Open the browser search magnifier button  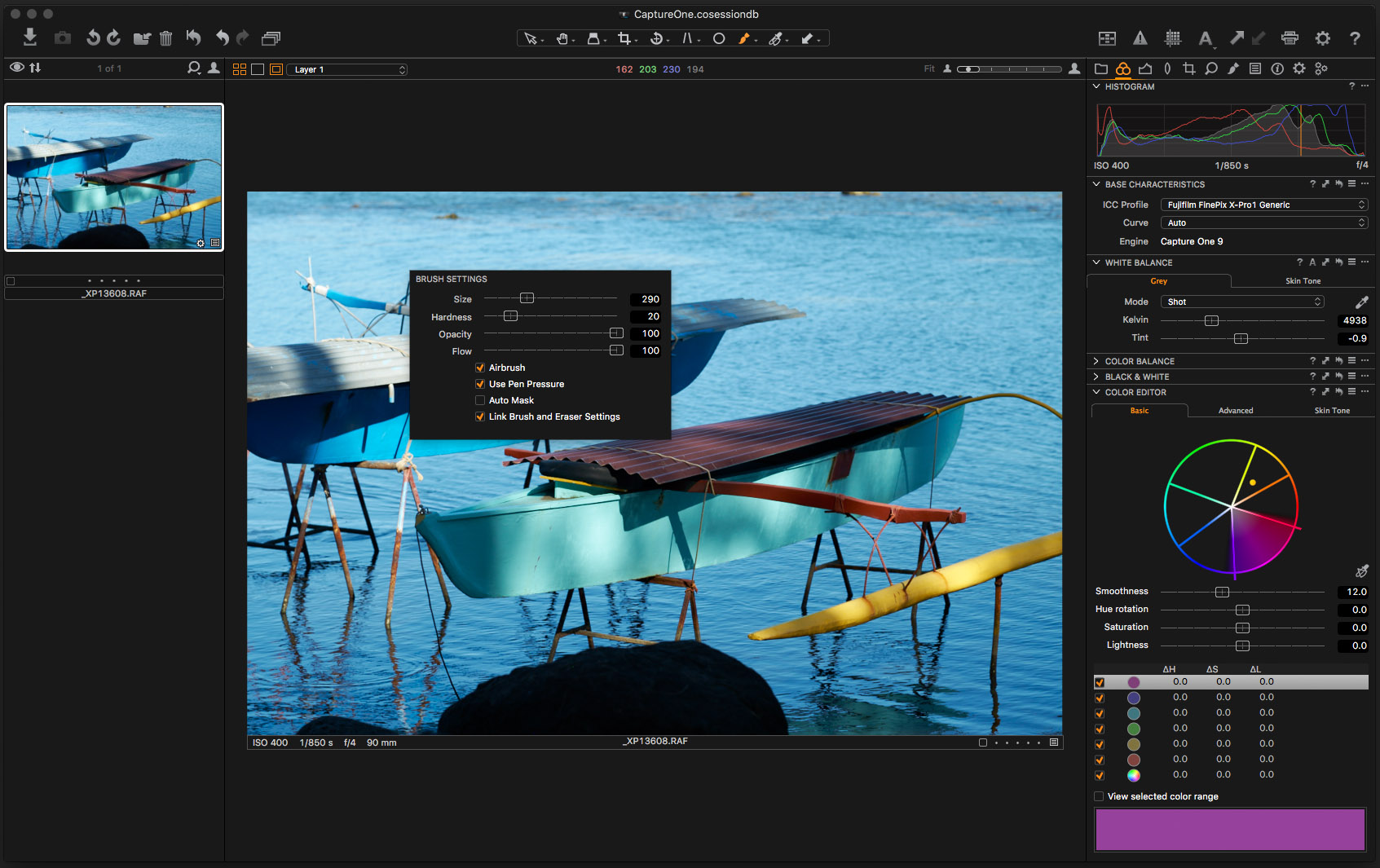194,68
